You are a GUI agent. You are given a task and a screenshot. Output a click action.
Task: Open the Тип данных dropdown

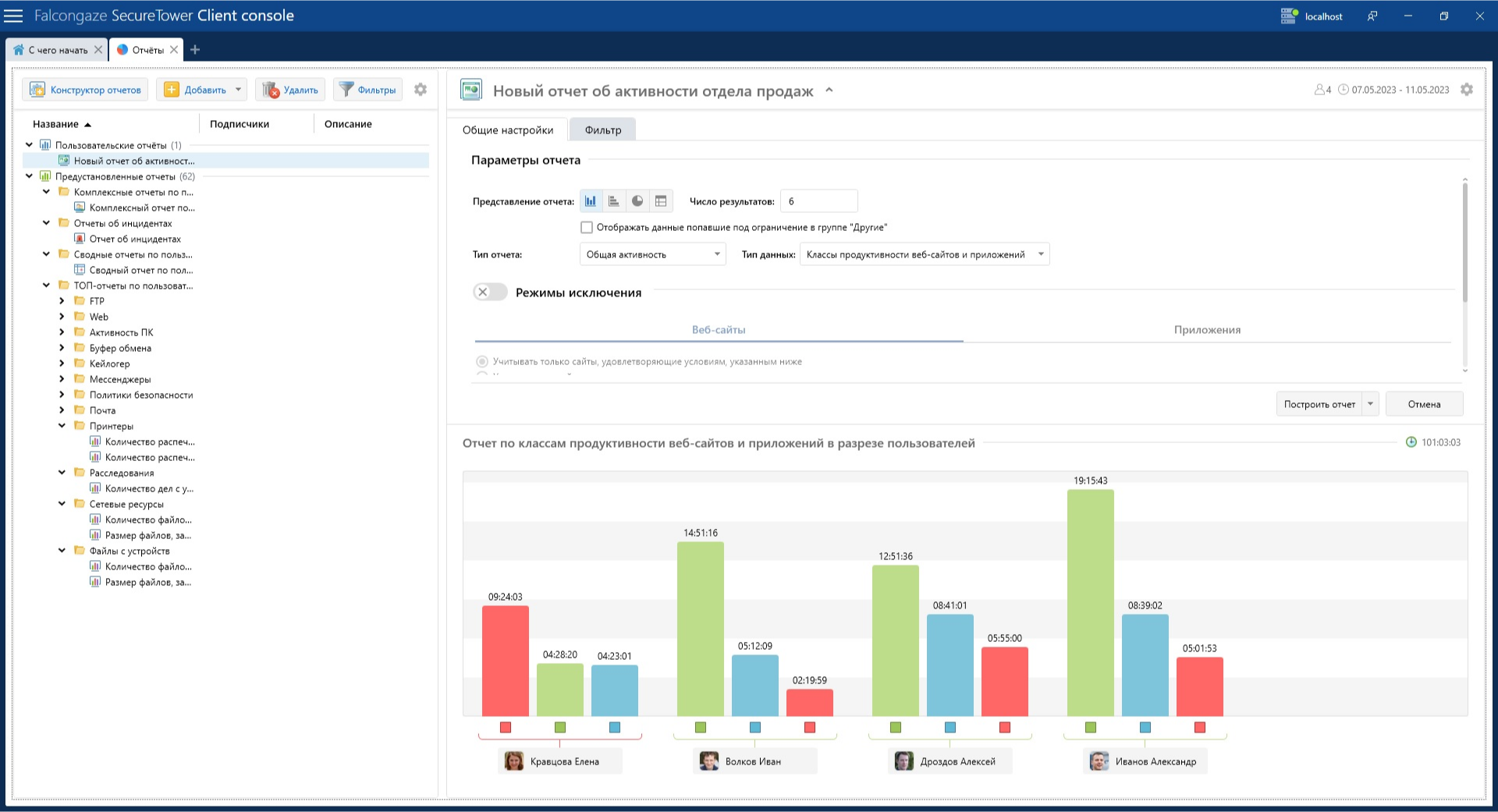924,254
